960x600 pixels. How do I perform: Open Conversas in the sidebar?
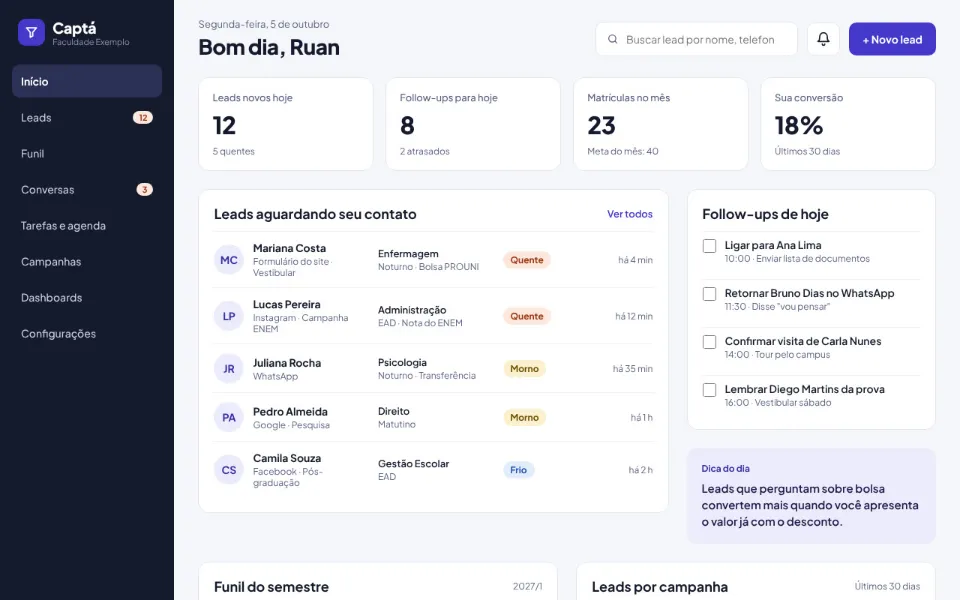pyautogui.click(x=87, y=190)
